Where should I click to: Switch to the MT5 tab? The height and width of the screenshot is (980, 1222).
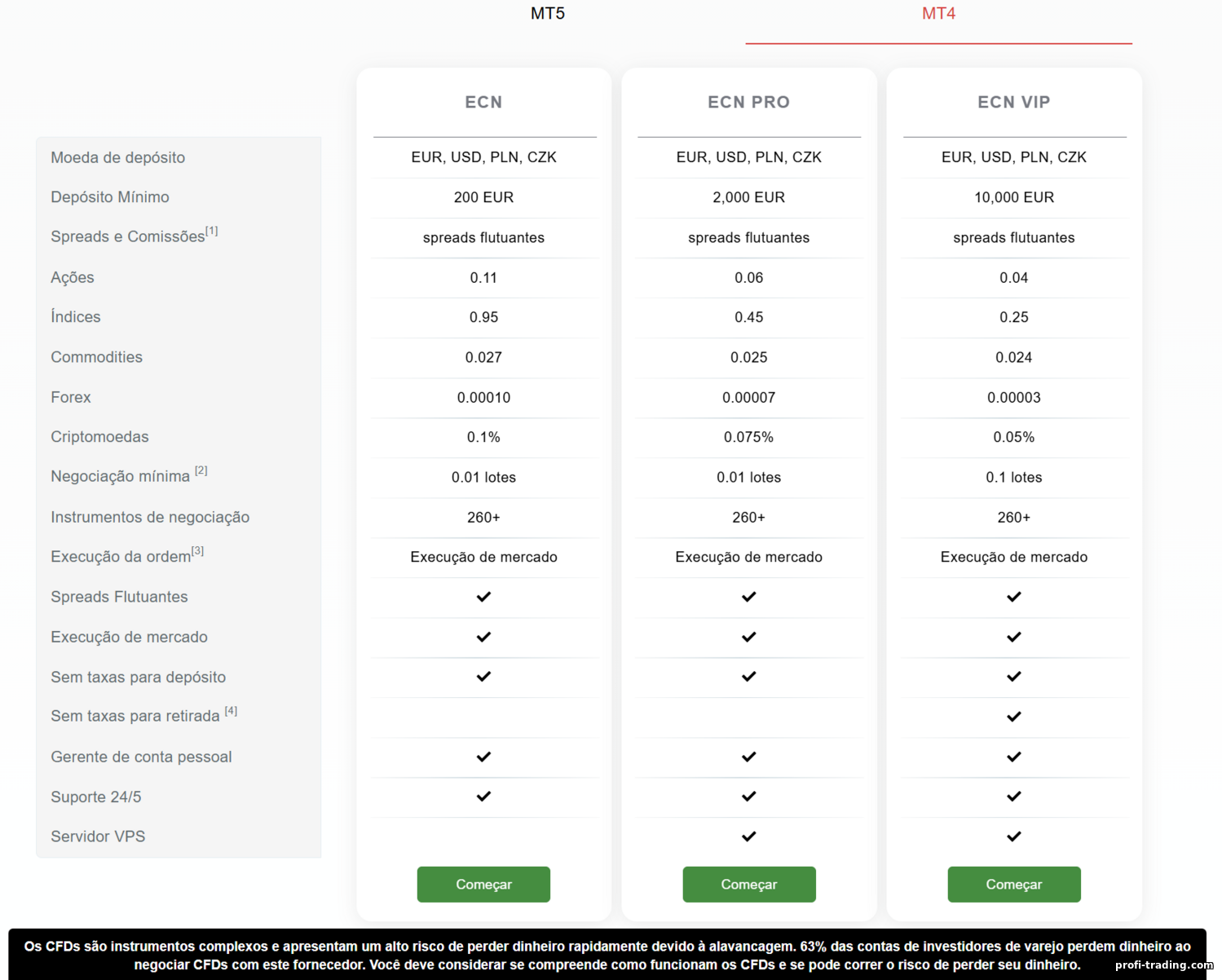tap(548, 14)
